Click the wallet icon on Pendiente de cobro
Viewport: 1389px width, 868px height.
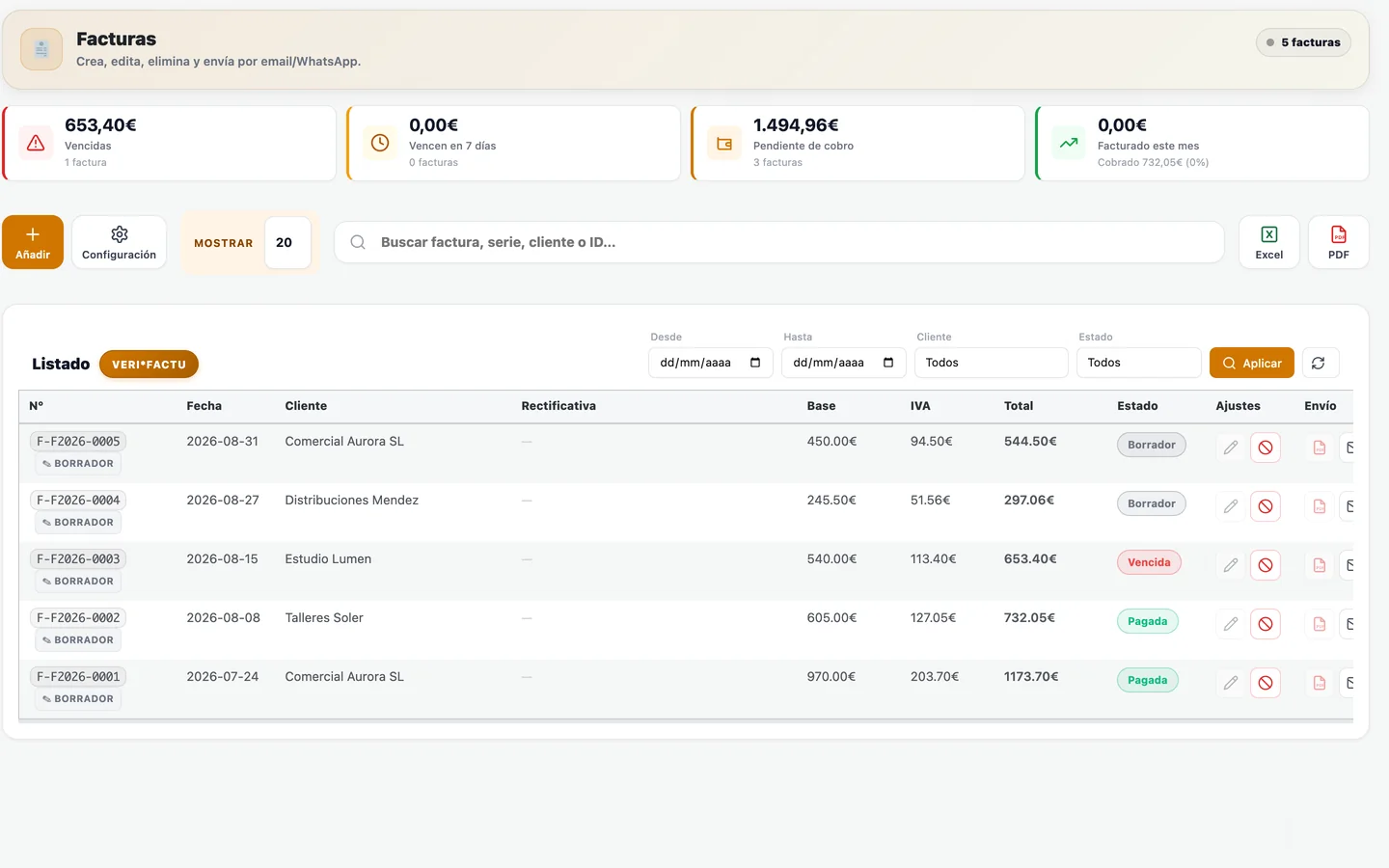724,143
